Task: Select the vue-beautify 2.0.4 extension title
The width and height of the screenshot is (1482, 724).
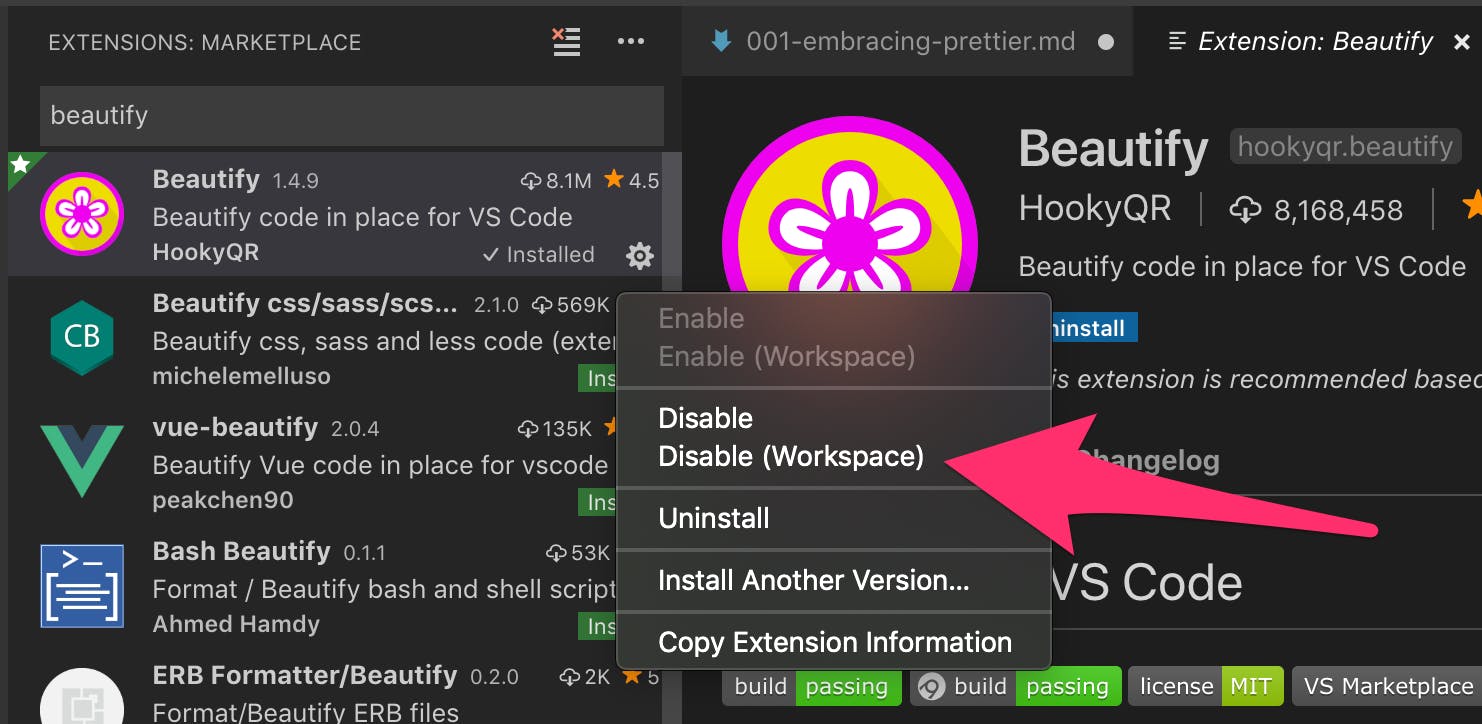Action: [x=235, y=427]
